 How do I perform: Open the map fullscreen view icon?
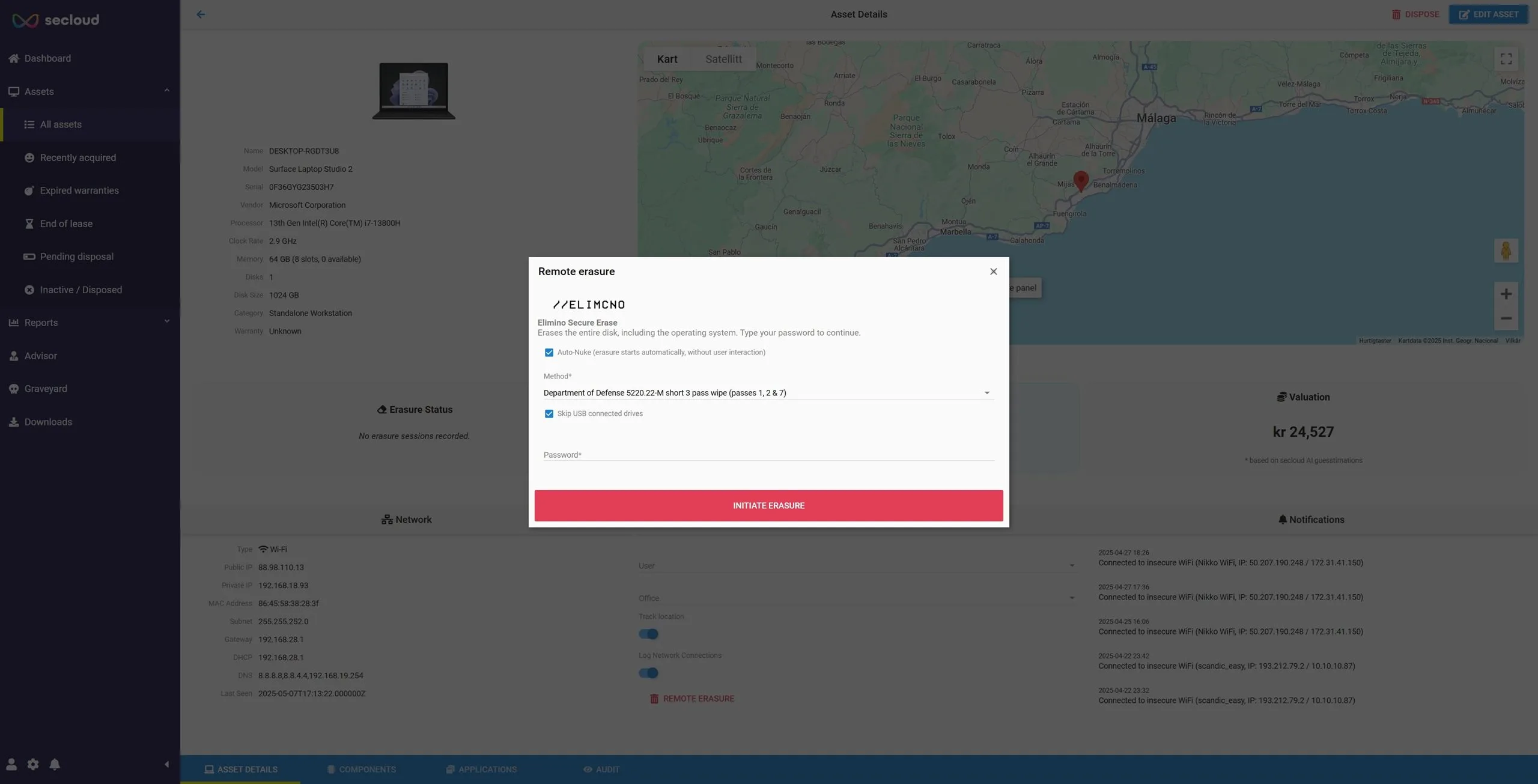point(1506,59)
